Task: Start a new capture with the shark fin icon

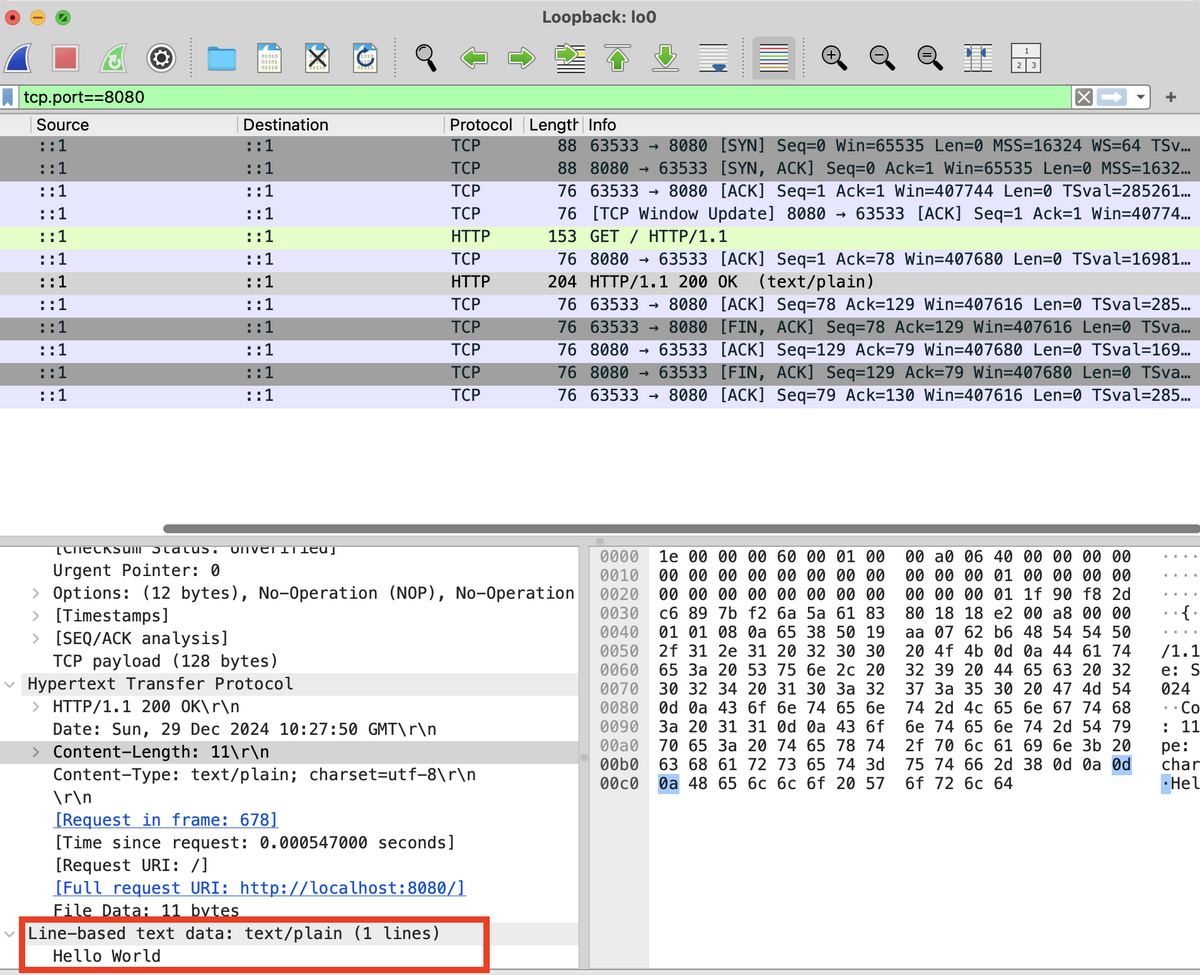Action: pos(19,58)
